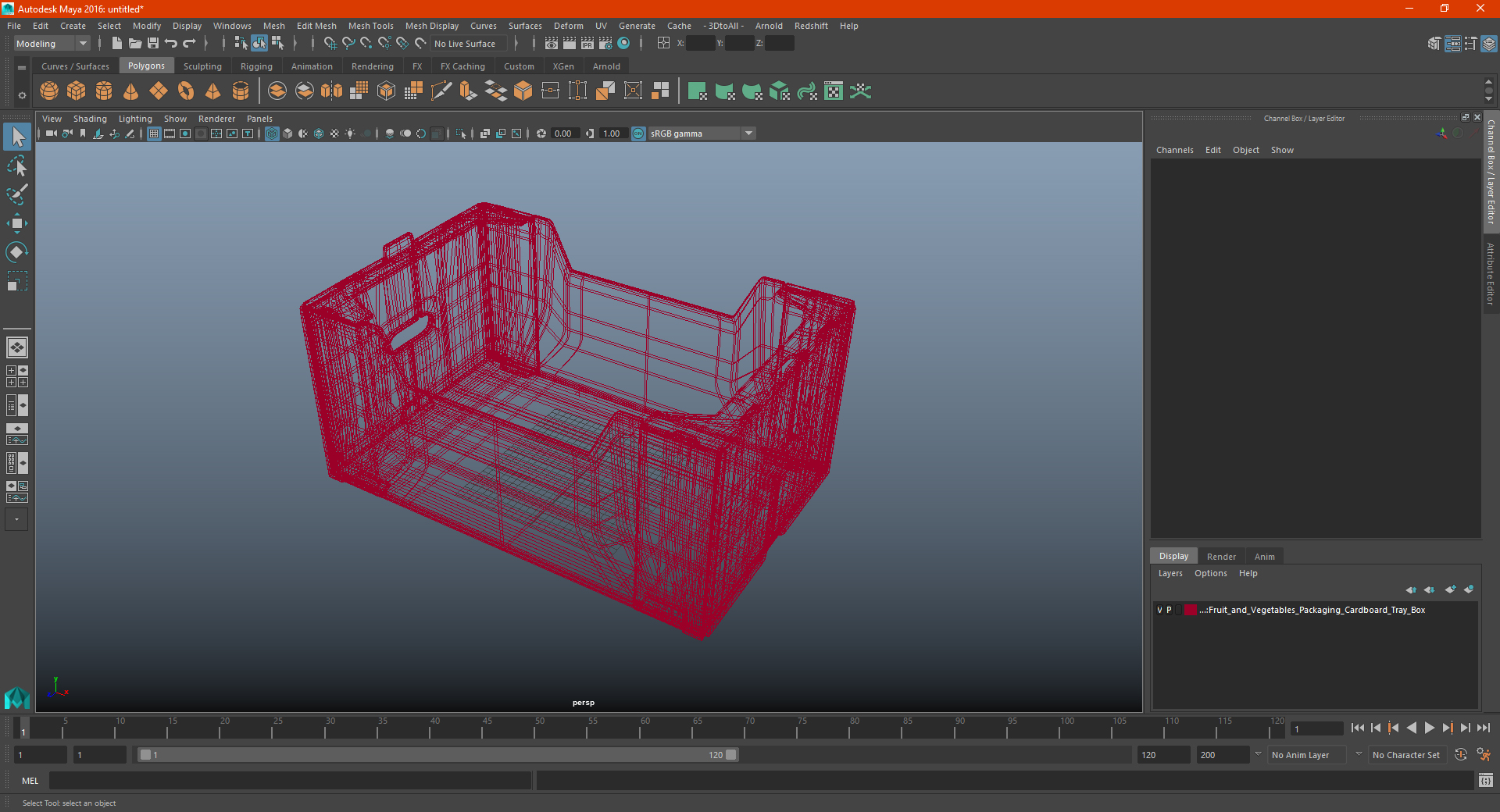The image size is (1500, 812).
Task: Create a polygon sphere from the shelf
Action: pyautogui.click(x=49, y=91)
